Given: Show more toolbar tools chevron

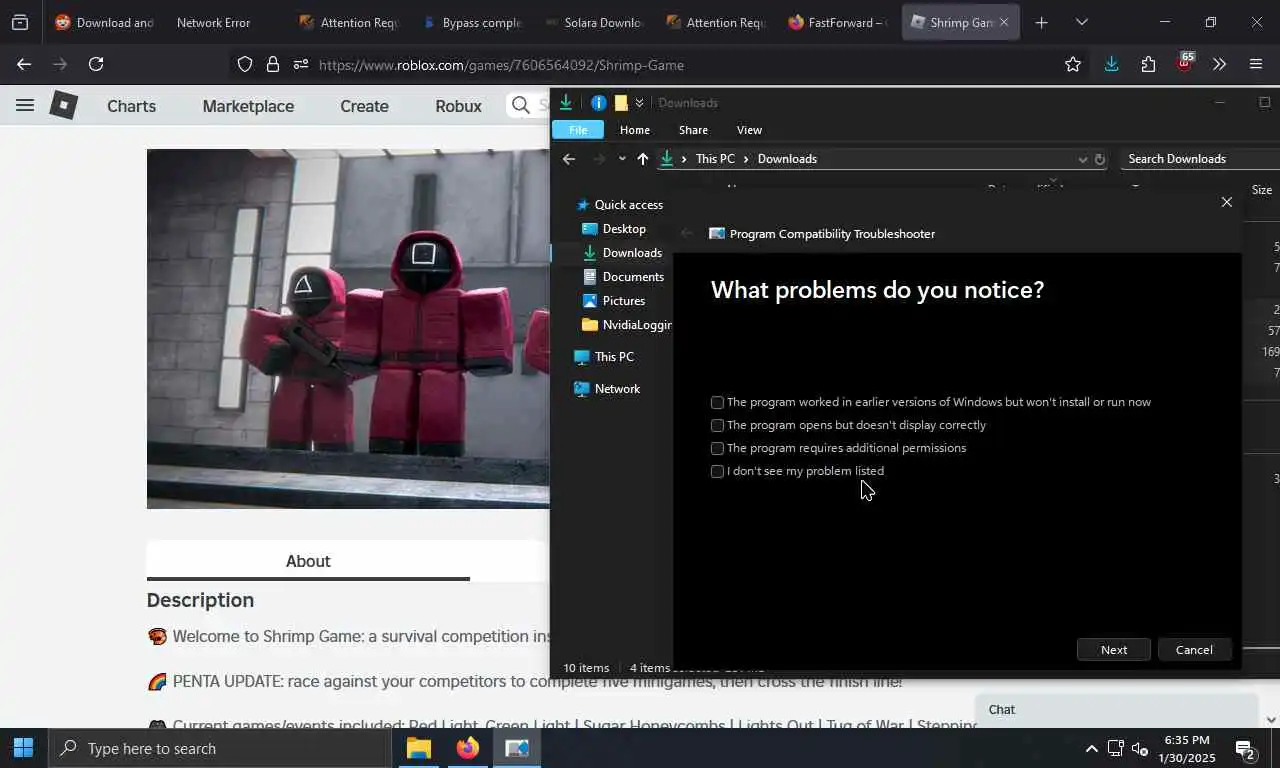Looking at the screenshot, I should click(x=1219, y=64).
